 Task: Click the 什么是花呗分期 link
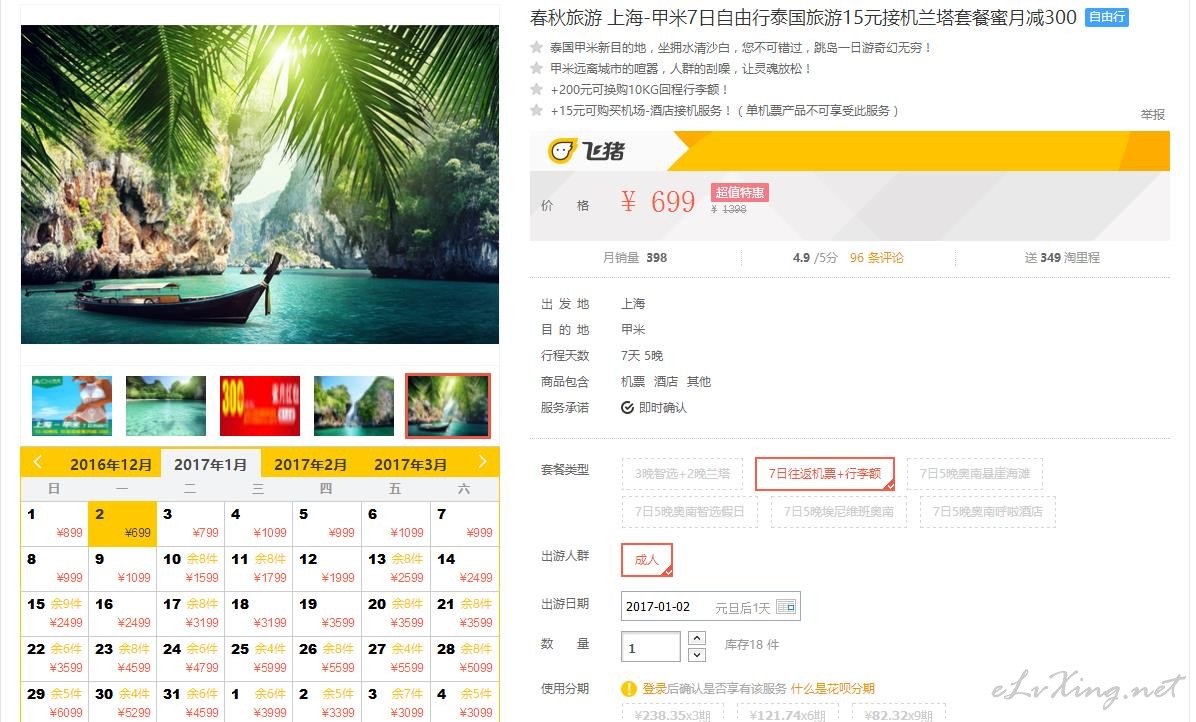(832, 688)
